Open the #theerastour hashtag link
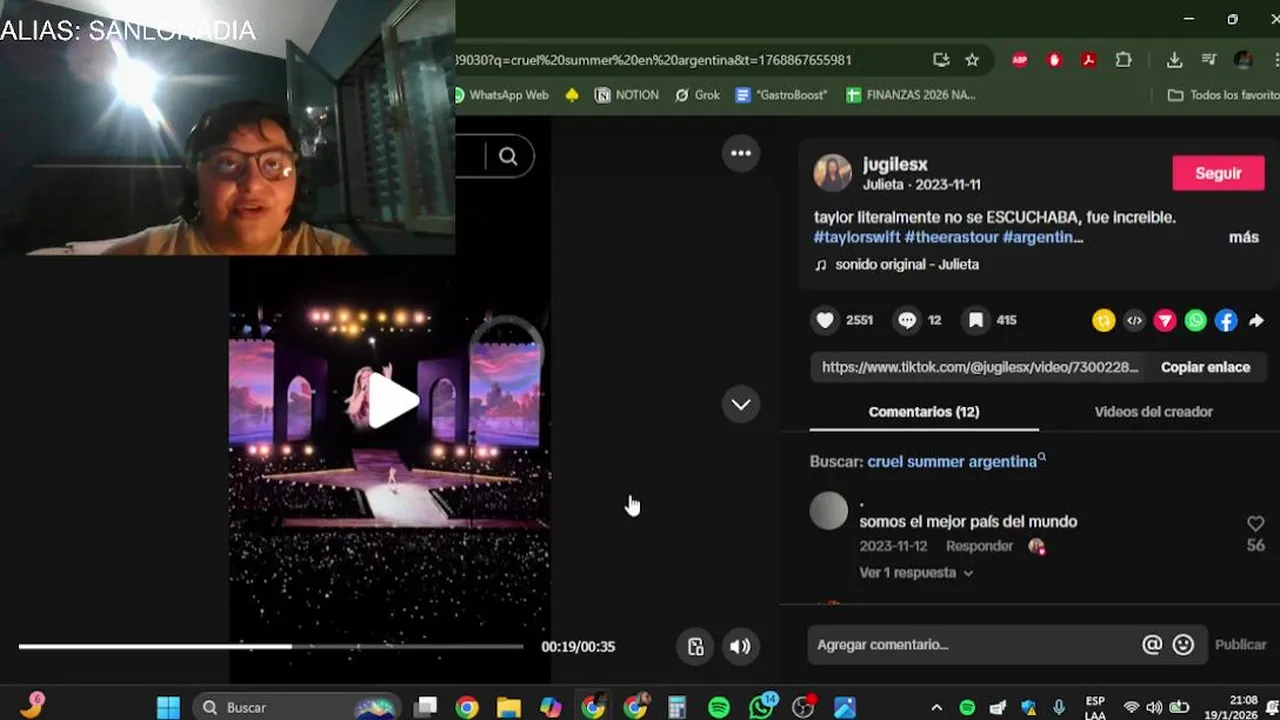The width and height of the screenshot is (1280, 720). click(951, 238)
